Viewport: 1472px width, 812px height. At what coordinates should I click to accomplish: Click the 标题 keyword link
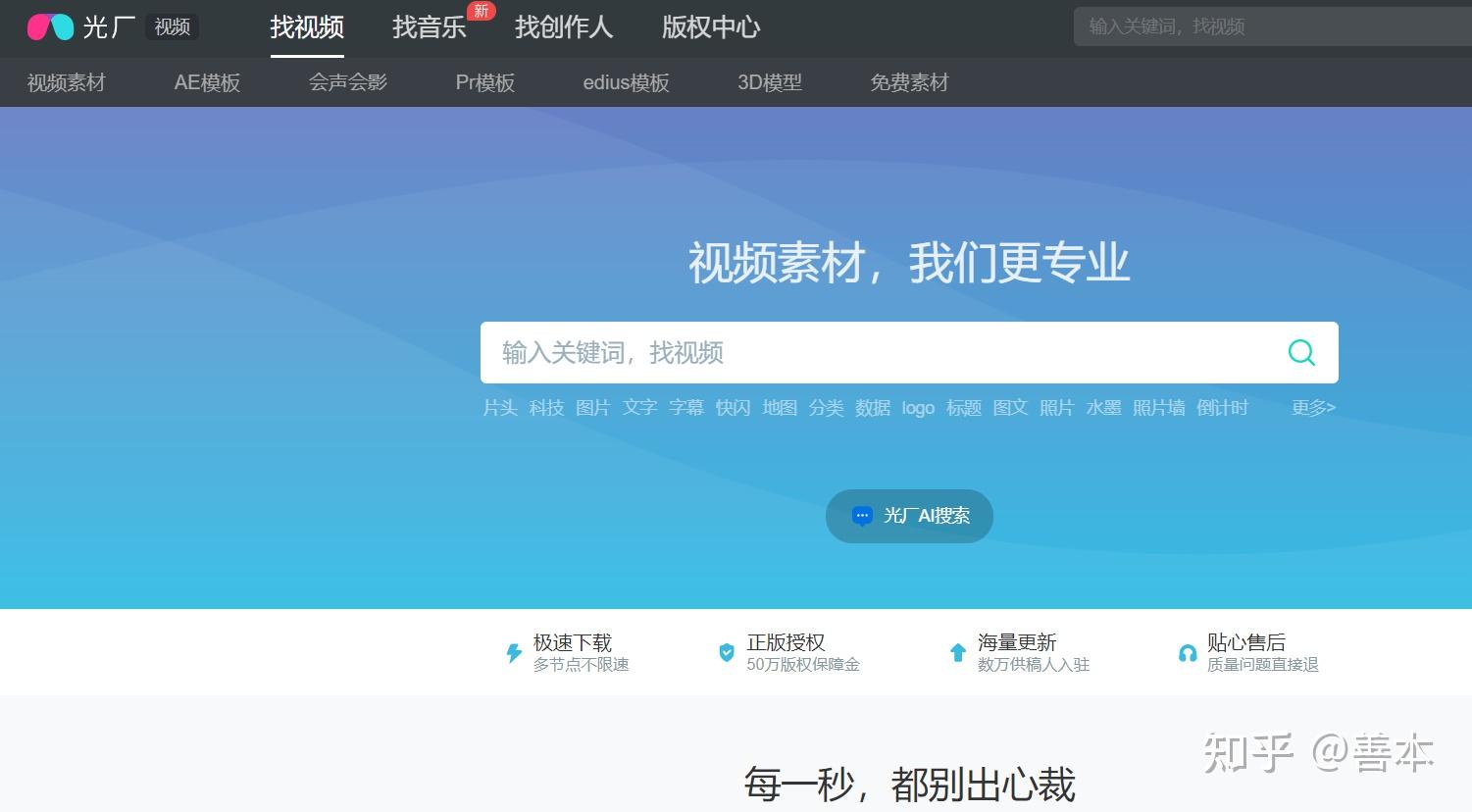click(x=964, y=407)
